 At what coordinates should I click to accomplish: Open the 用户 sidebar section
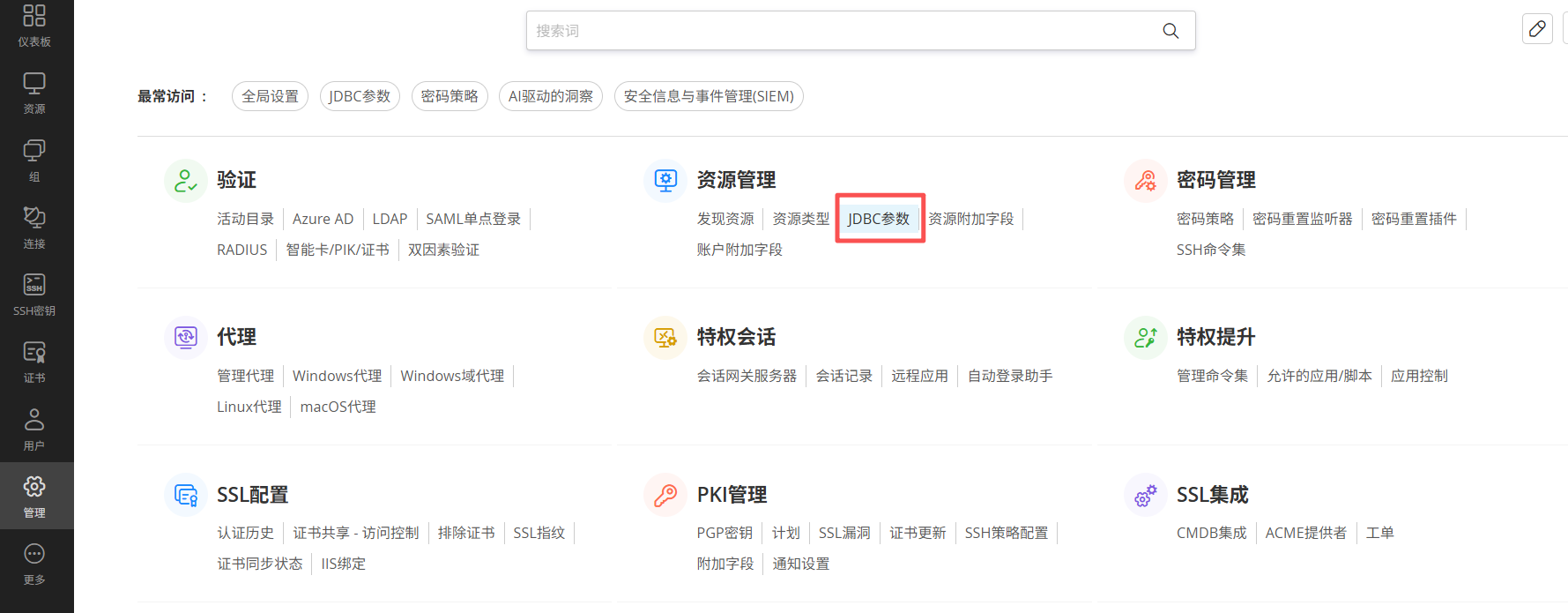pyautogui.click(x=34, y=429)
